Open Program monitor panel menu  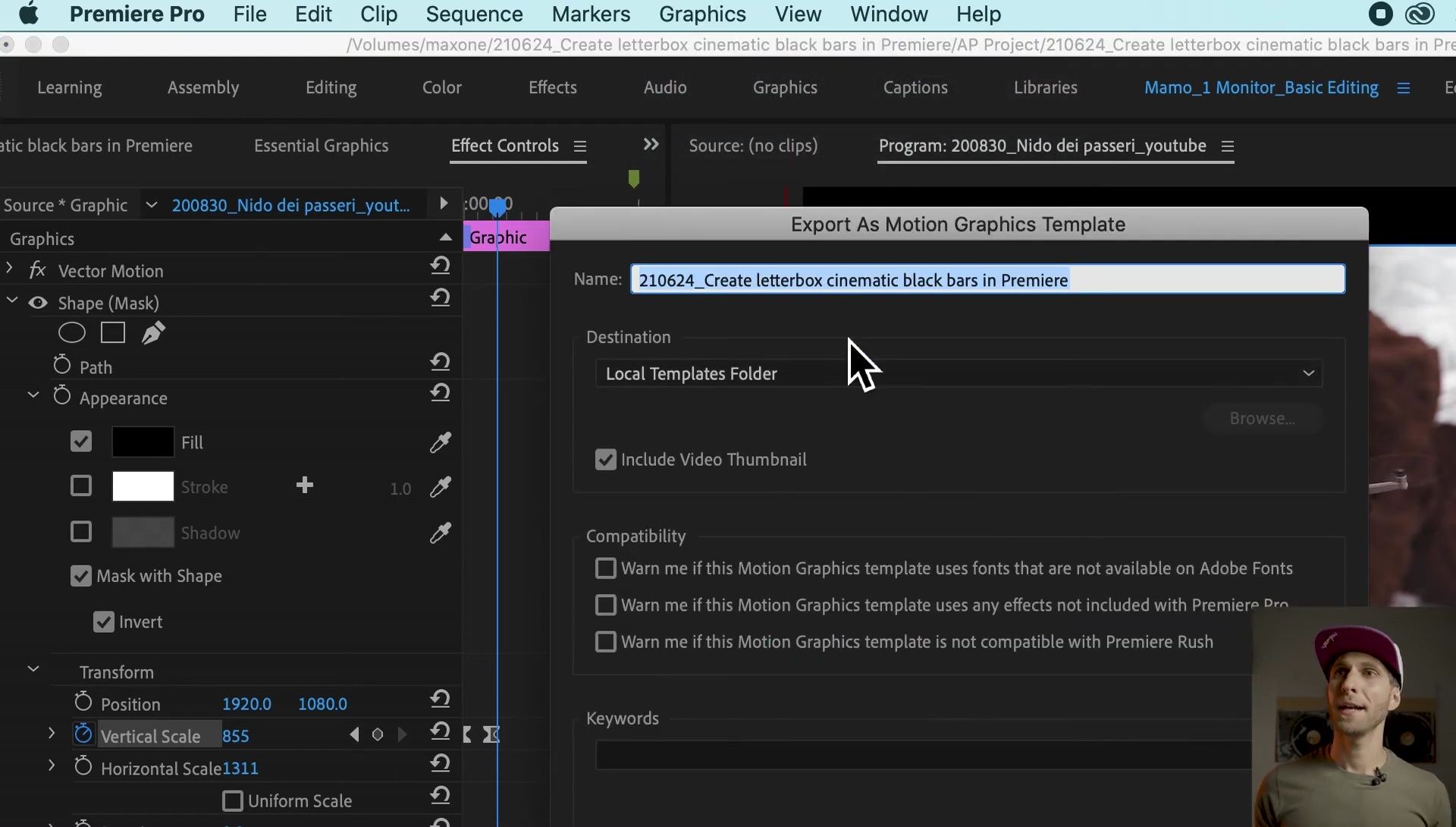1228,146
